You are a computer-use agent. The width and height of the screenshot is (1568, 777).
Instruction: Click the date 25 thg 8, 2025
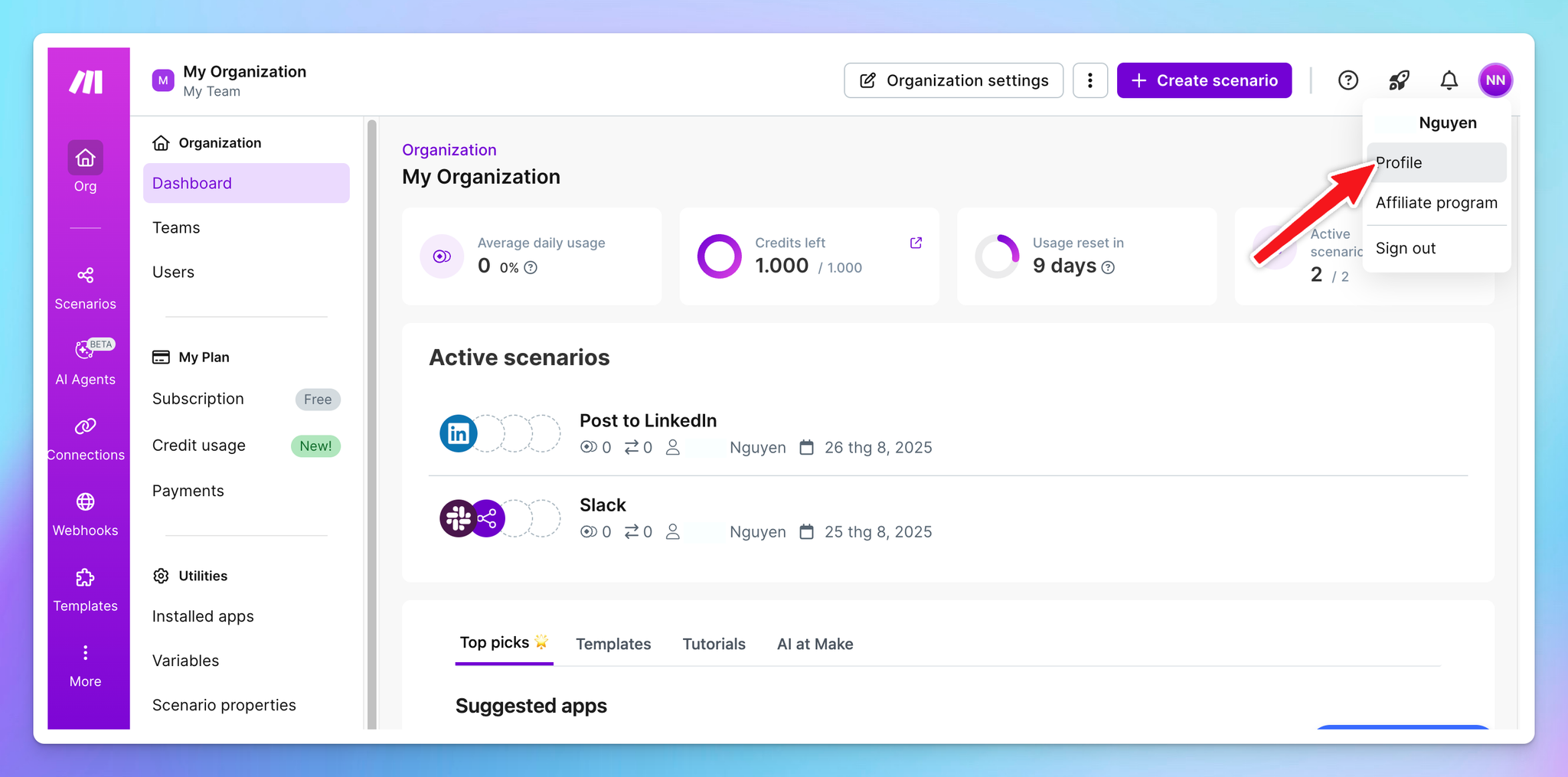[878, 531]
